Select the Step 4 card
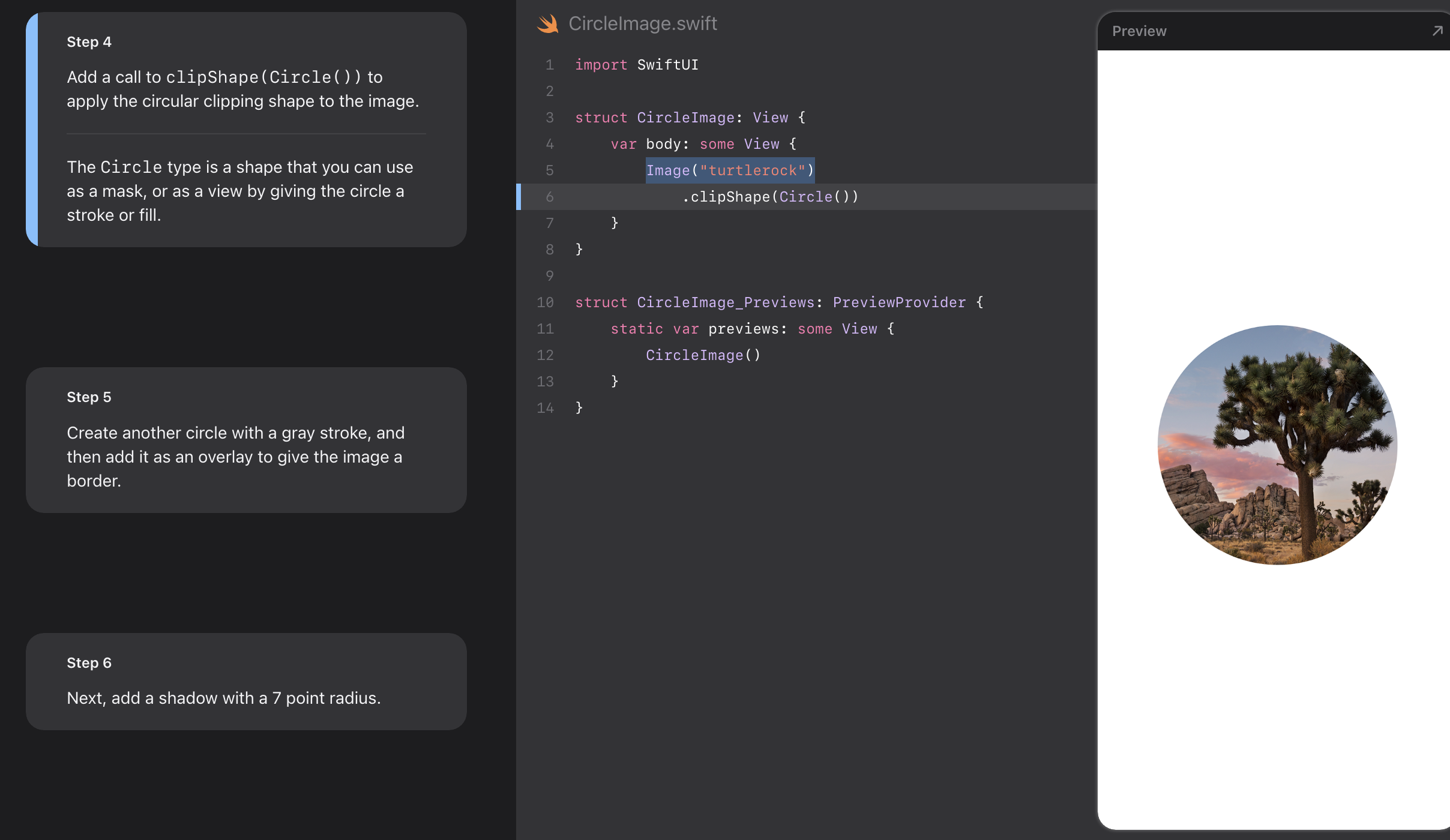 tap(246, 129)
